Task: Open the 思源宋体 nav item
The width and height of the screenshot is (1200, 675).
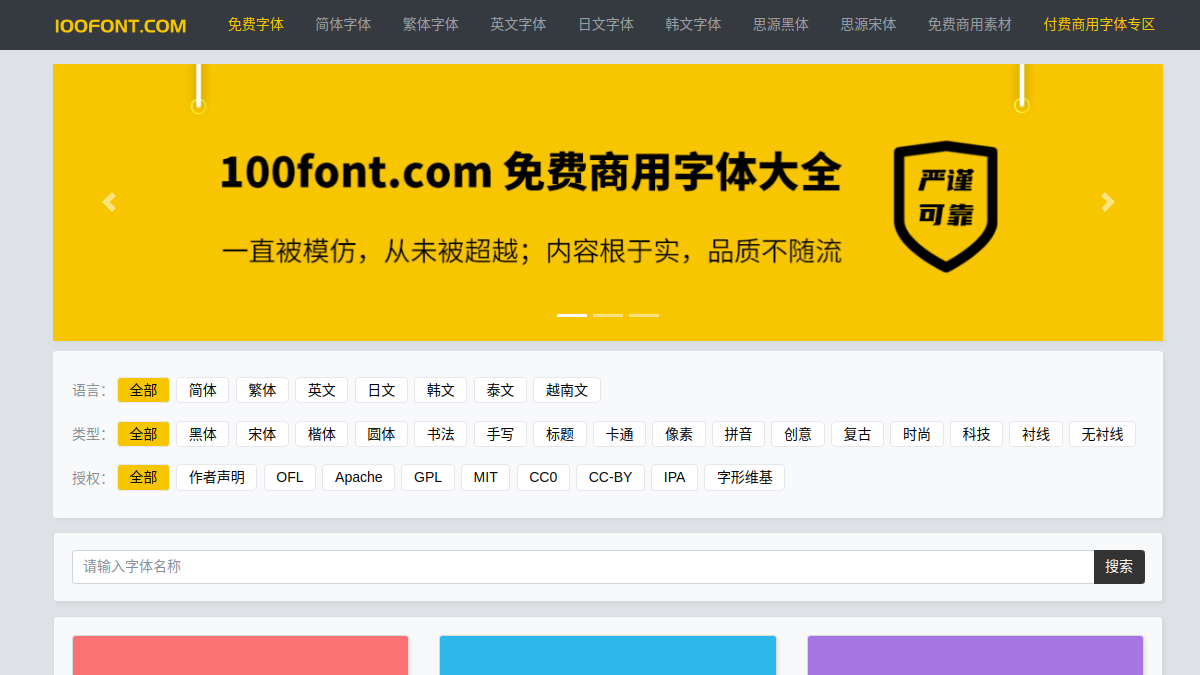Action: pos(868,24)
